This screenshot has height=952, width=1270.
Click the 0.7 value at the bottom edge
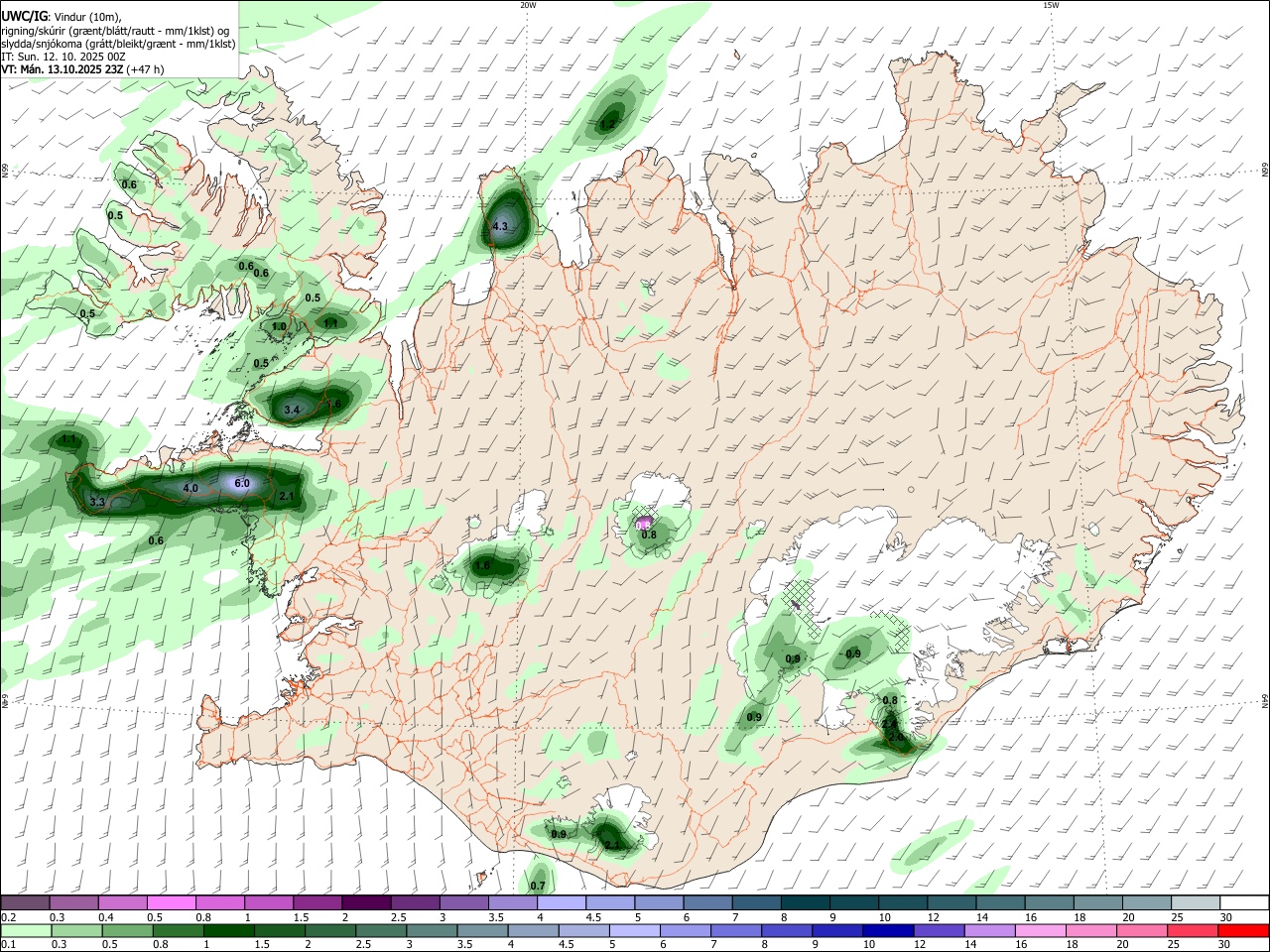(538, 886)
